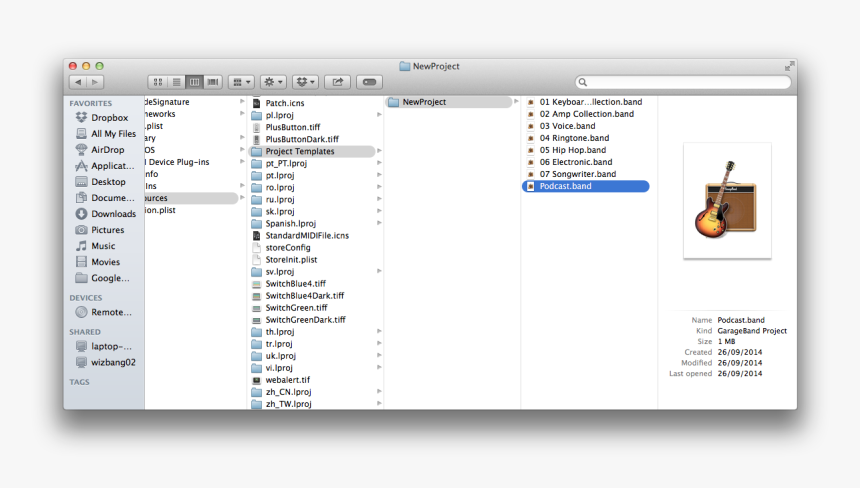Viewport: 860px width, 488px height.
Task: Expand the zh_CN.lproj folder arrow
Action: coord(379,391)
